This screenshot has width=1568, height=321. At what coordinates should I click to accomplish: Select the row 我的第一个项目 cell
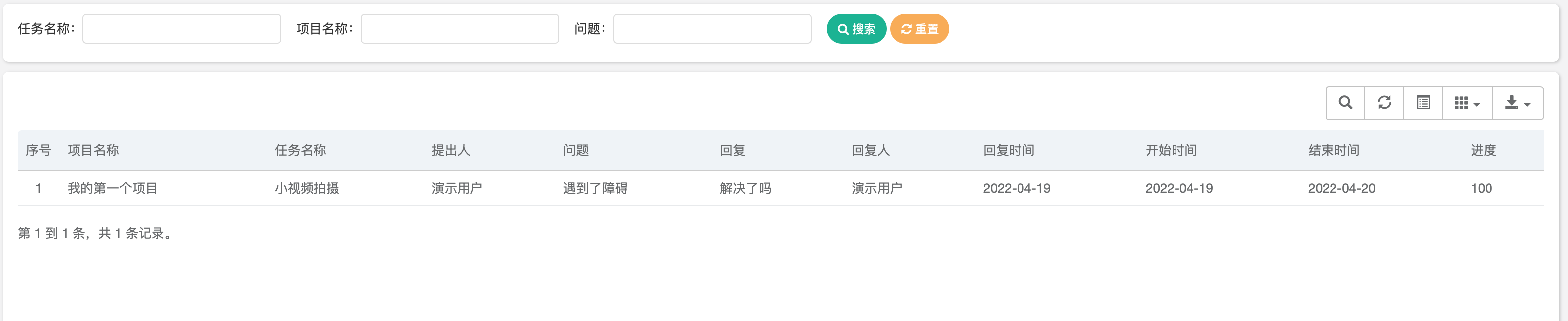click(113, 188)
